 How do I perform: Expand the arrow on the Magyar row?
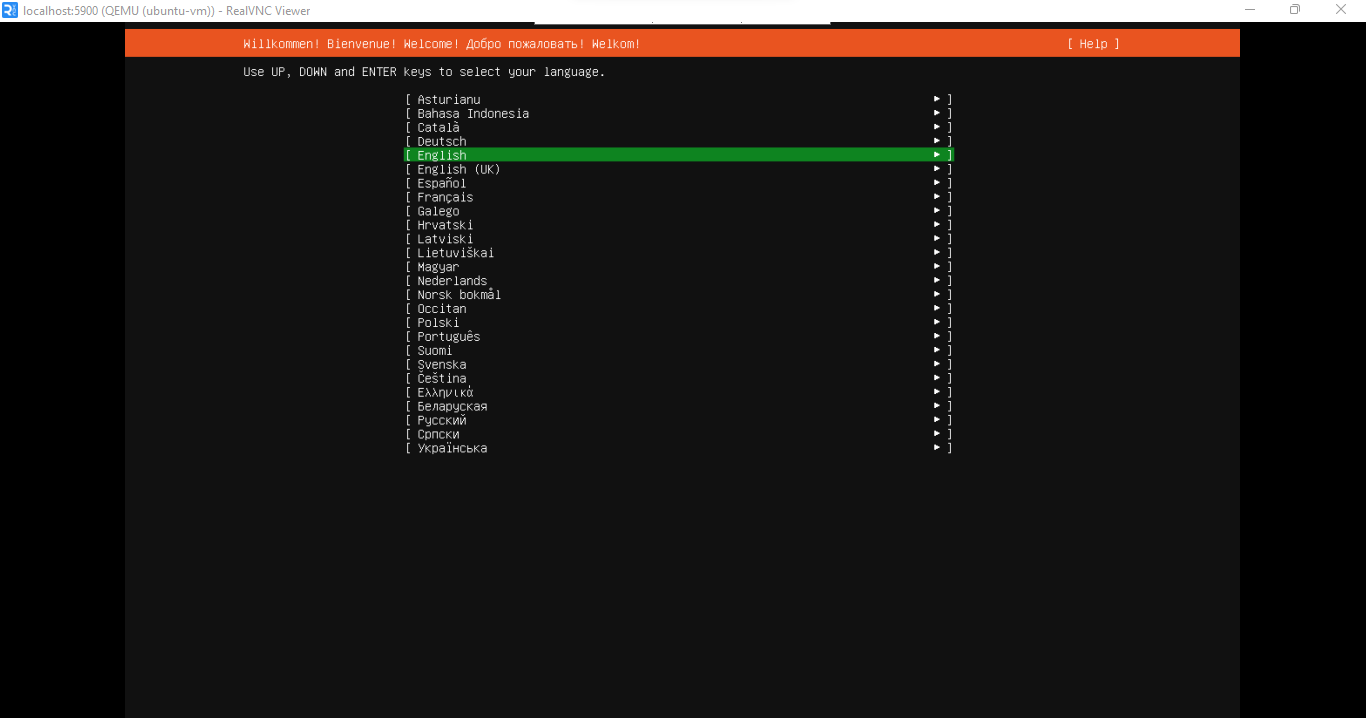[937, 267]
